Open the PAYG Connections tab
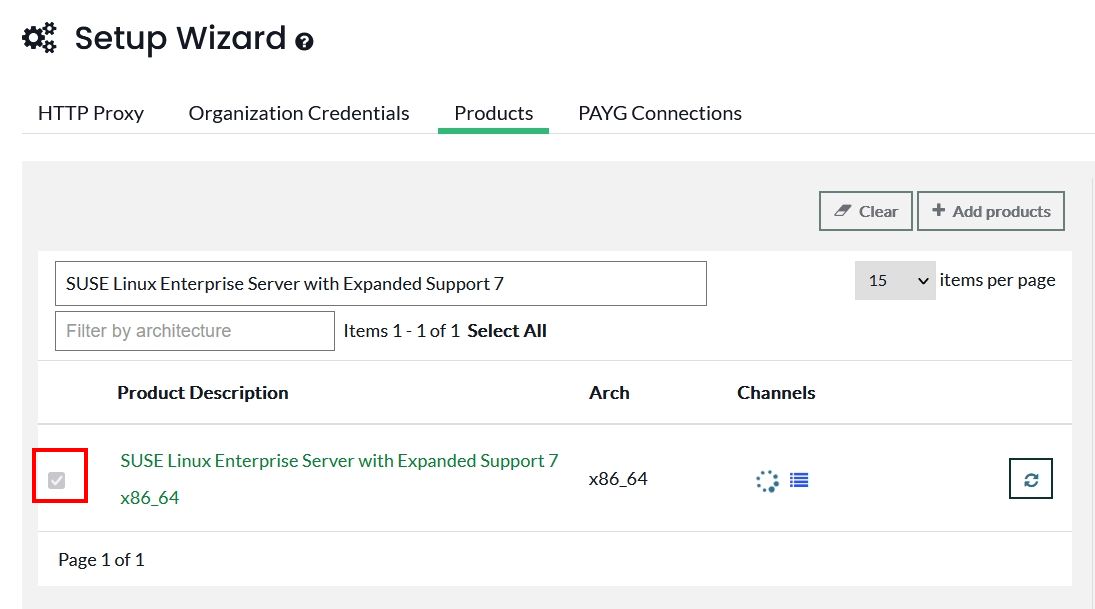The image size is (1095, 609). 660,113
